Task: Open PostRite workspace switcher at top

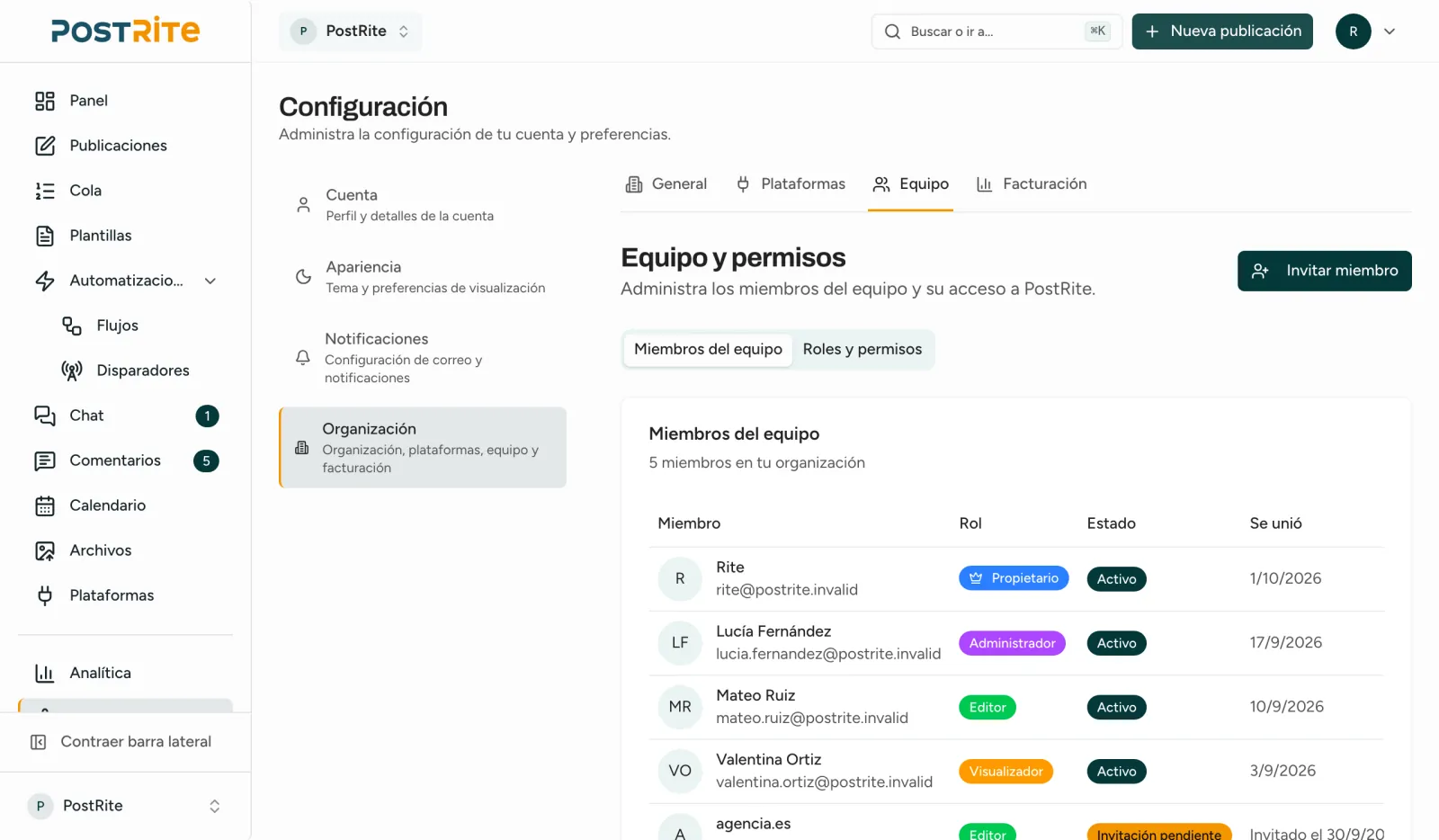Action: coord(350,31)
